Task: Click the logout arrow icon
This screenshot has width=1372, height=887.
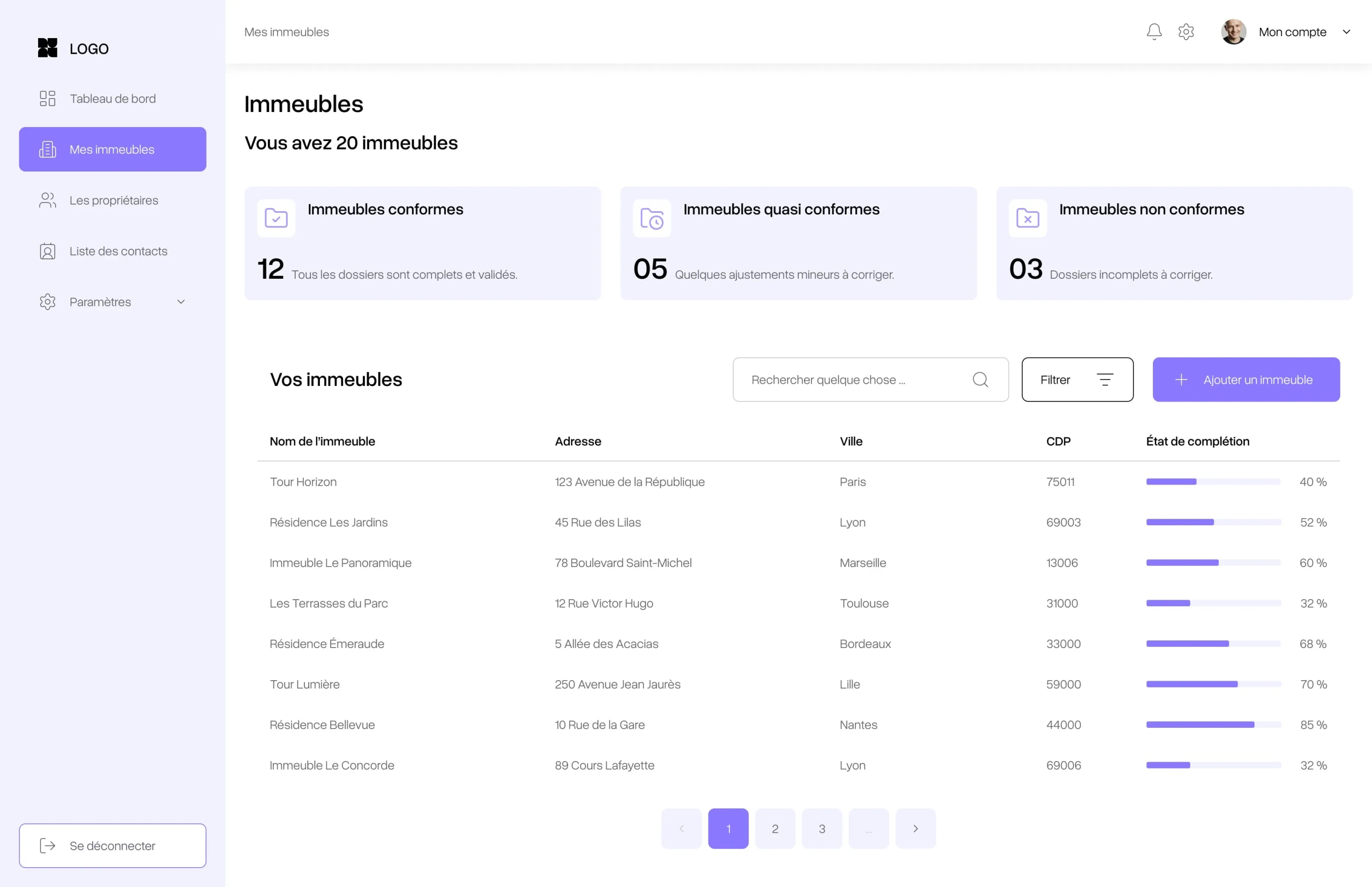Action: (48, 846)
